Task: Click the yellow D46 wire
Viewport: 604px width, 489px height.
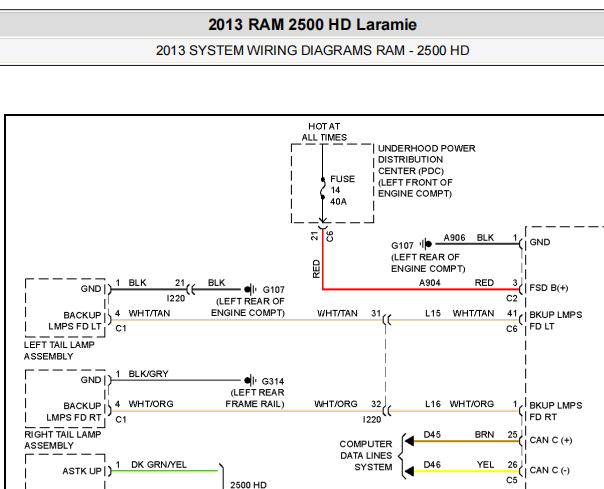Action: [x=467, y=471]
